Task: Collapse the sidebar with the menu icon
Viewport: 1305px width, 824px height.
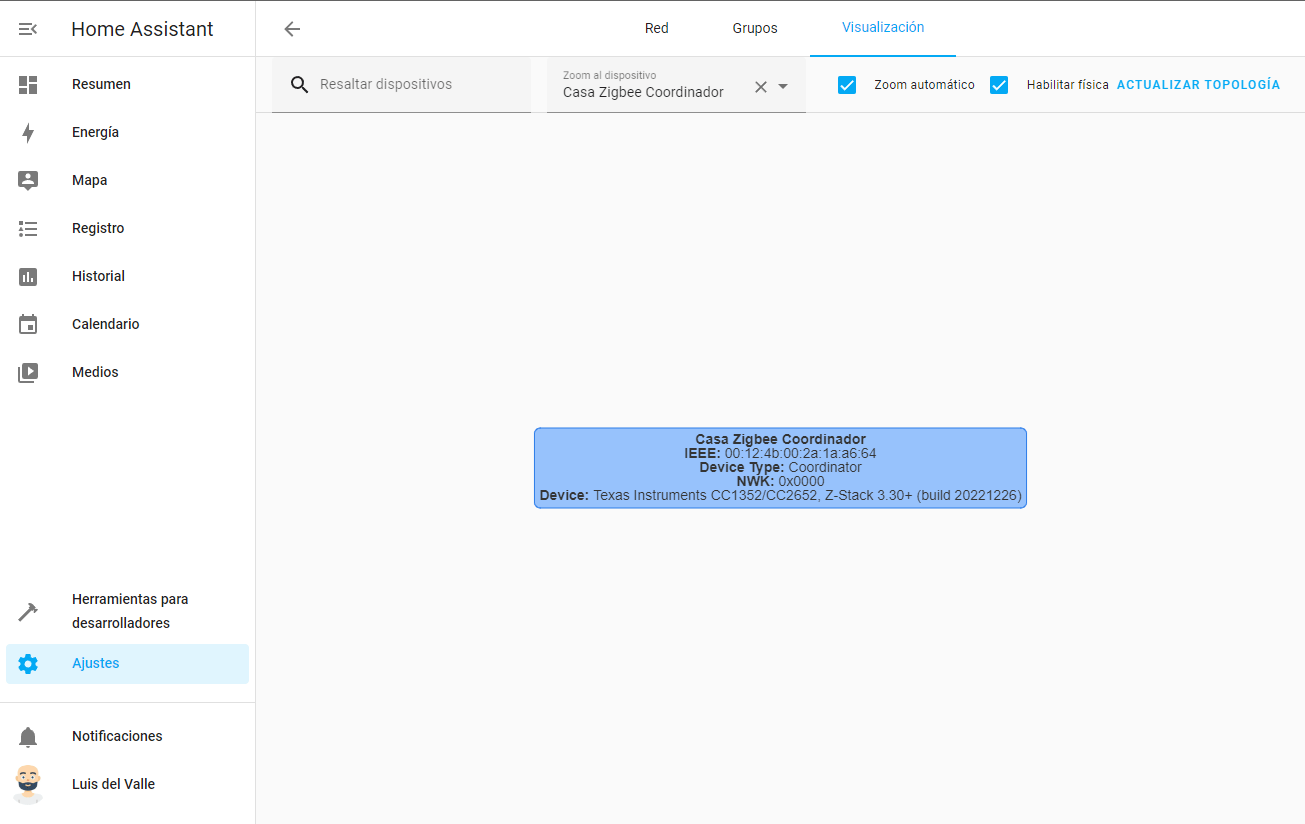Action: point(28,29)
